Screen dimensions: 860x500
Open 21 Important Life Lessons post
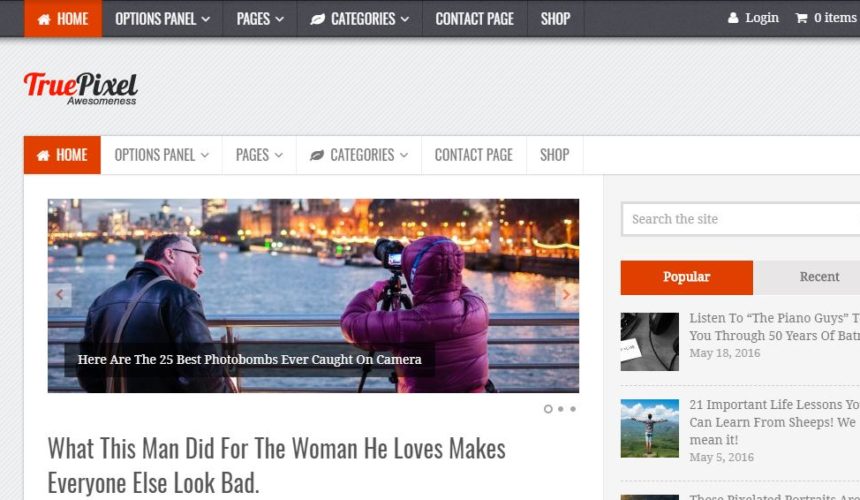774,422
